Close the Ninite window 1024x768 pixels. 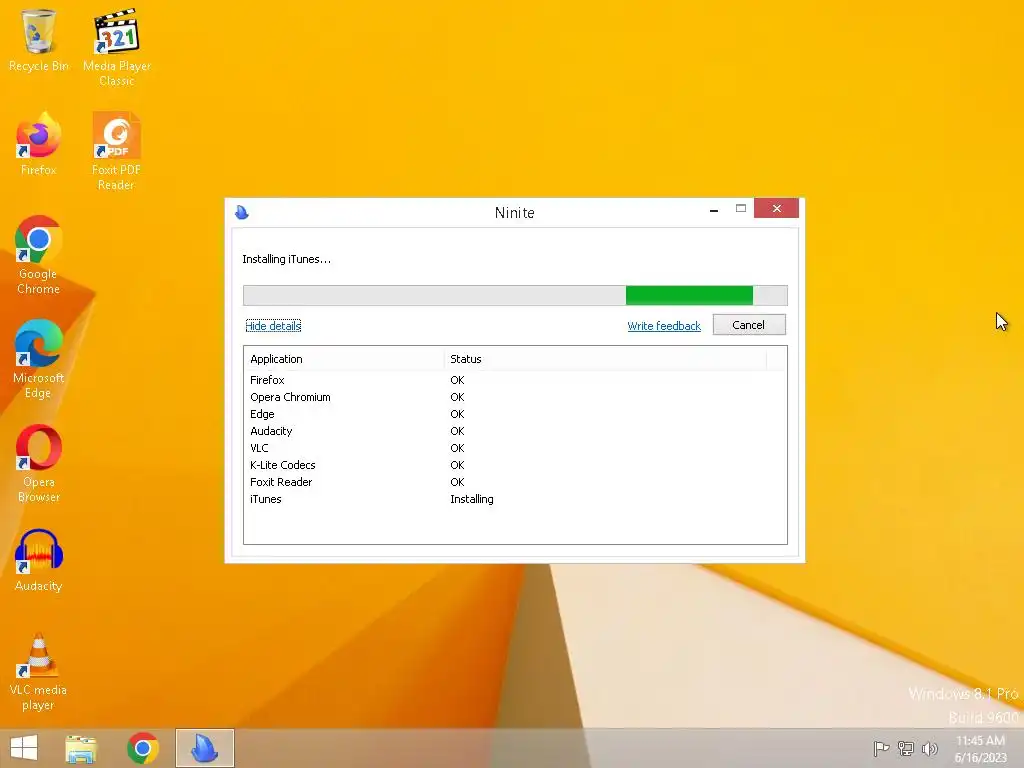coord(776,208)
